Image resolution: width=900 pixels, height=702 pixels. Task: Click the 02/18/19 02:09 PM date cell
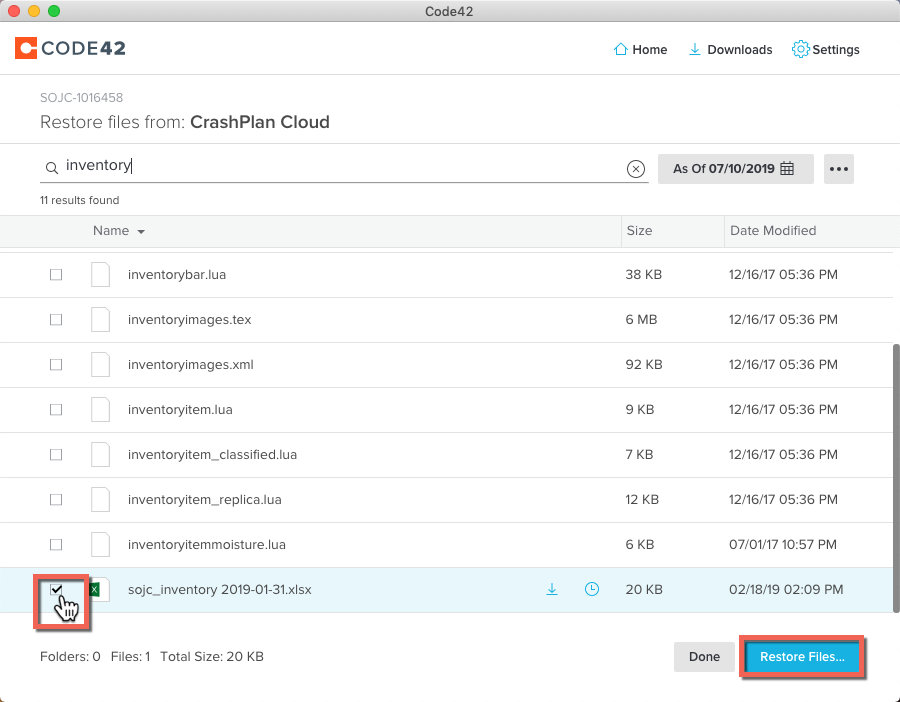[x=786, y=589]
